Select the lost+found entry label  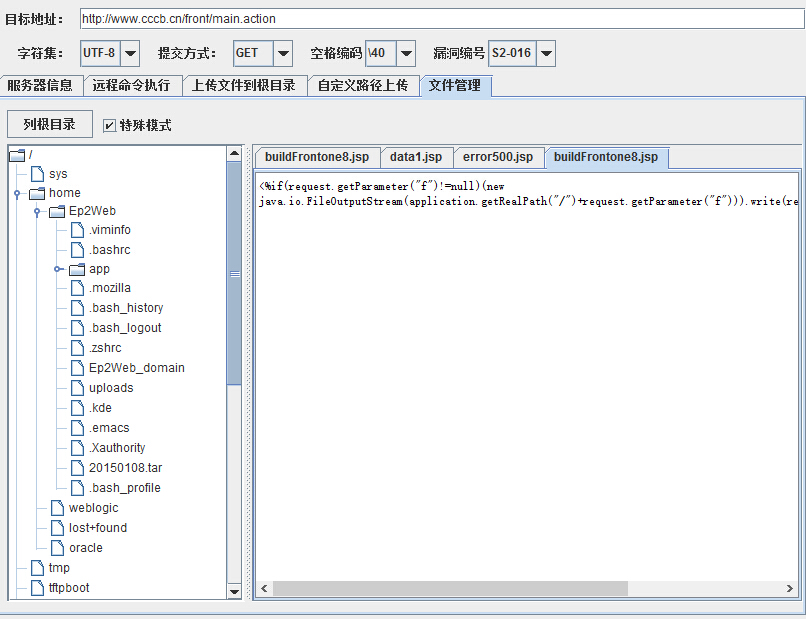[98, 528]
